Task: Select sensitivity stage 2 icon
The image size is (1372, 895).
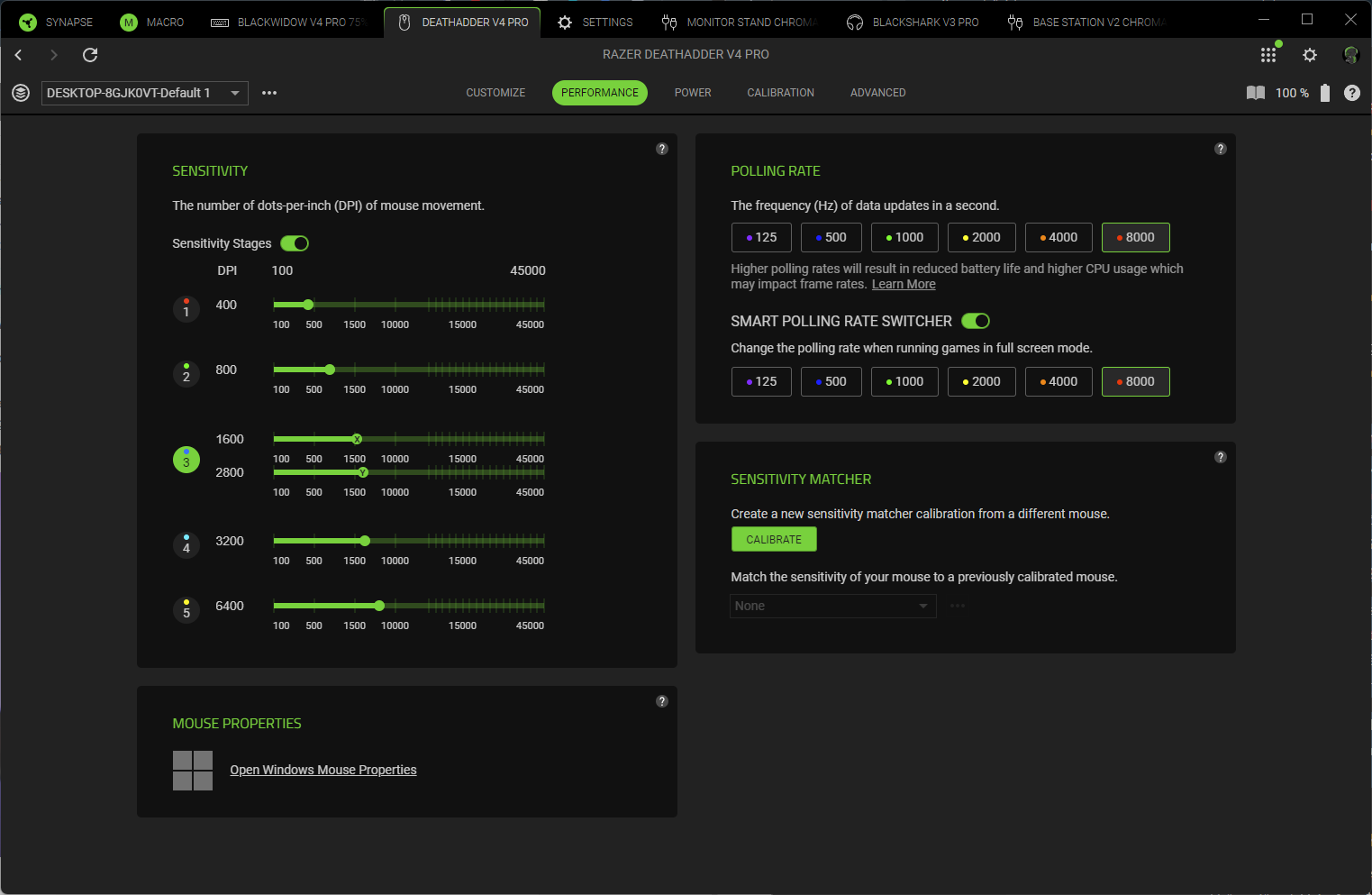Action: [186, 374]
